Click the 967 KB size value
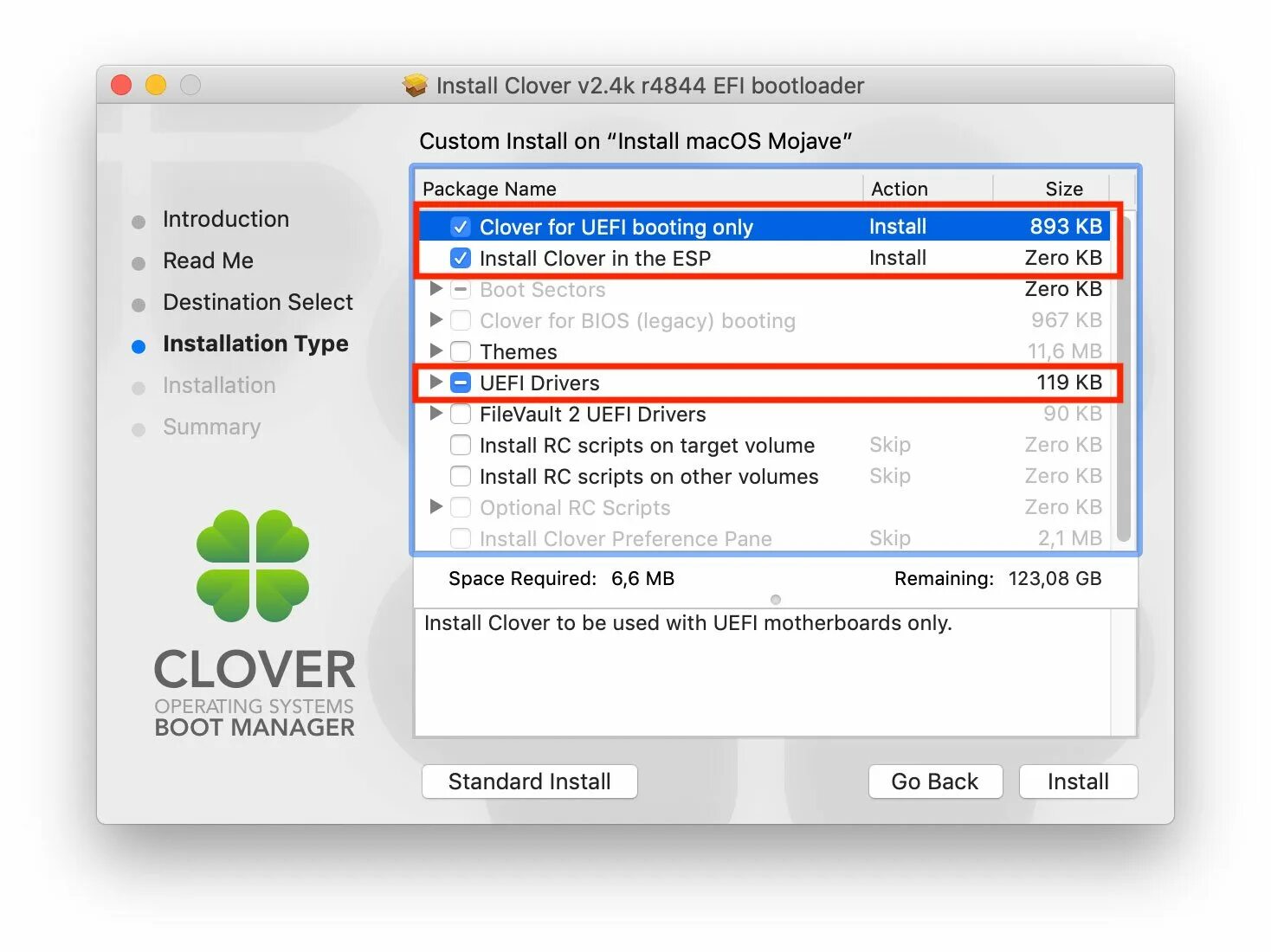This screenshot has width=1271, height=952. pos(1067,320)
